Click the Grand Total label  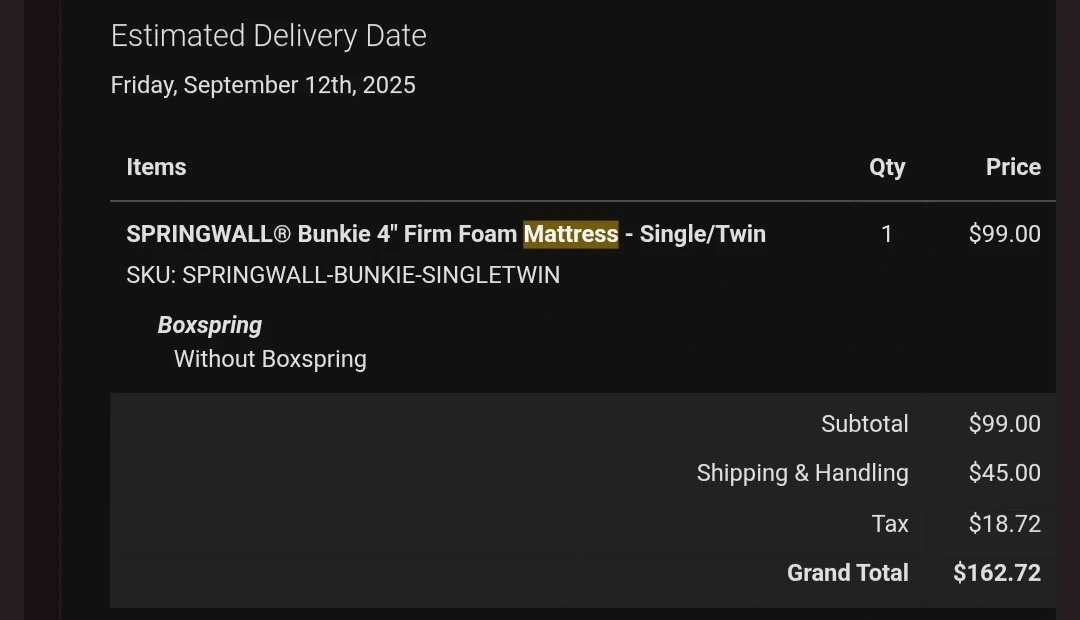(847, 573)
